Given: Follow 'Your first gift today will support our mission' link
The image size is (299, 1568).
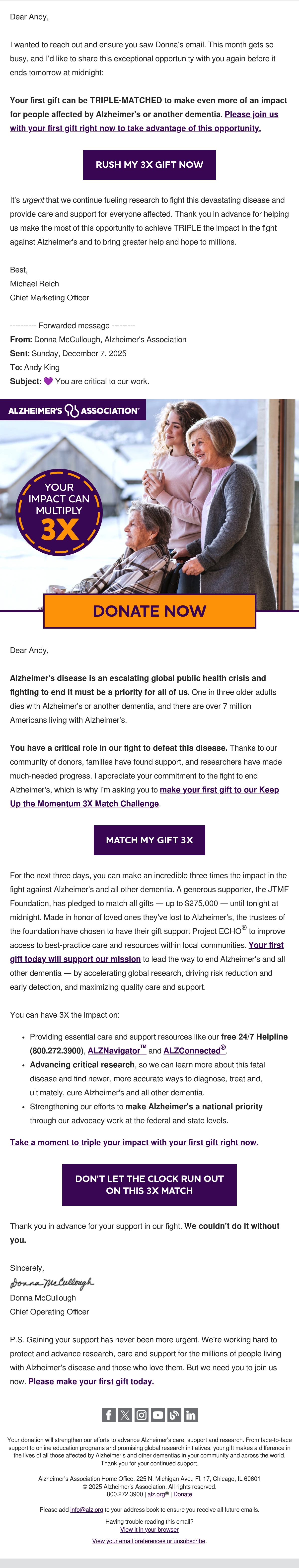Looking at the screenshot, I should (x=147, y=952).
